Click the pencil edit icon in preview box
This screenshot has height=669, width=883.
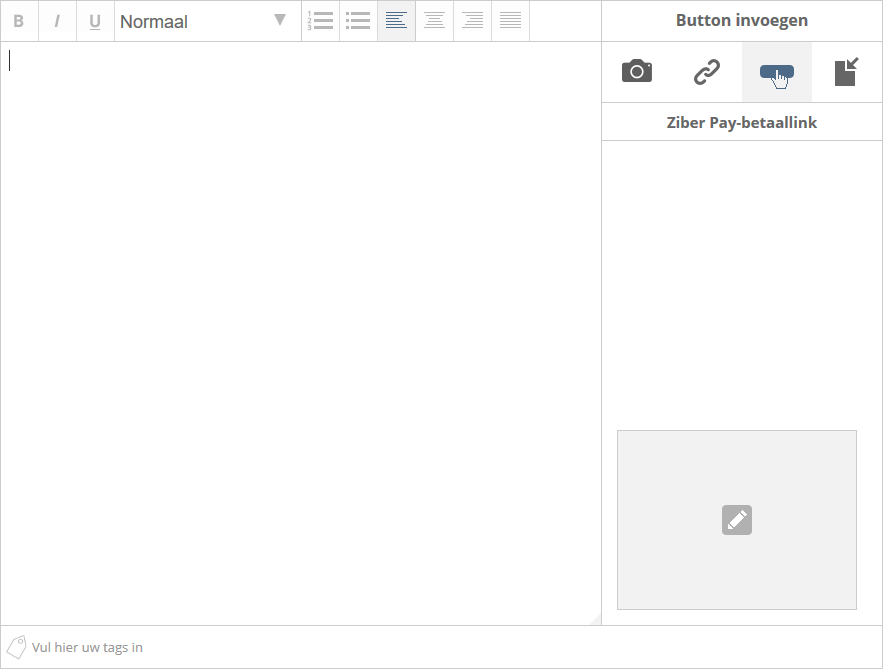pyautogui.click(x=737, y=520)
